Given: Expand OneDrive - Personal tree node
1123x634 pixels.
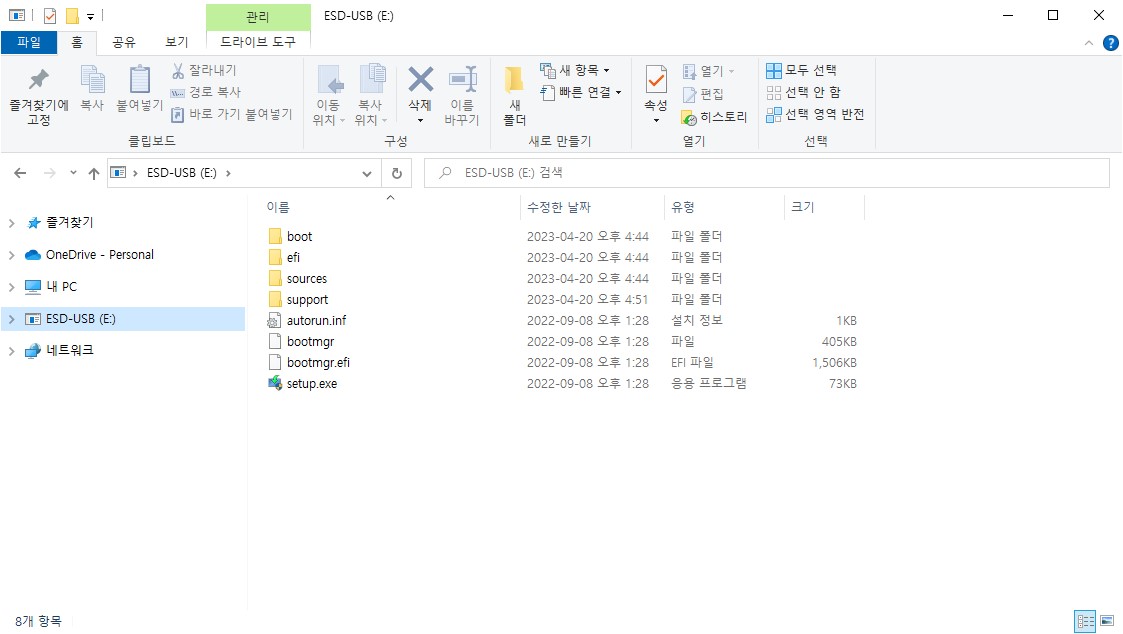Looking at the screenshot, I should click(11, 255).
